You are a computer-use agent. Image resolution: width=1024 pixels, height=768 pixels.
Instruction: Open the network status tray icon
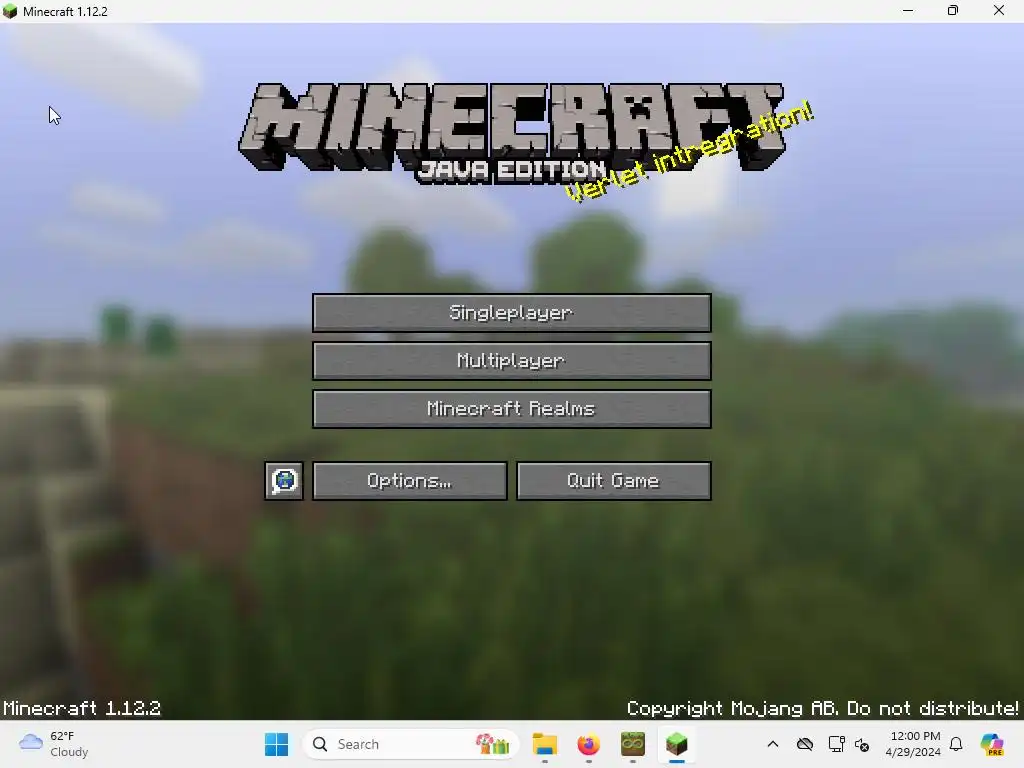click(837, 744)
